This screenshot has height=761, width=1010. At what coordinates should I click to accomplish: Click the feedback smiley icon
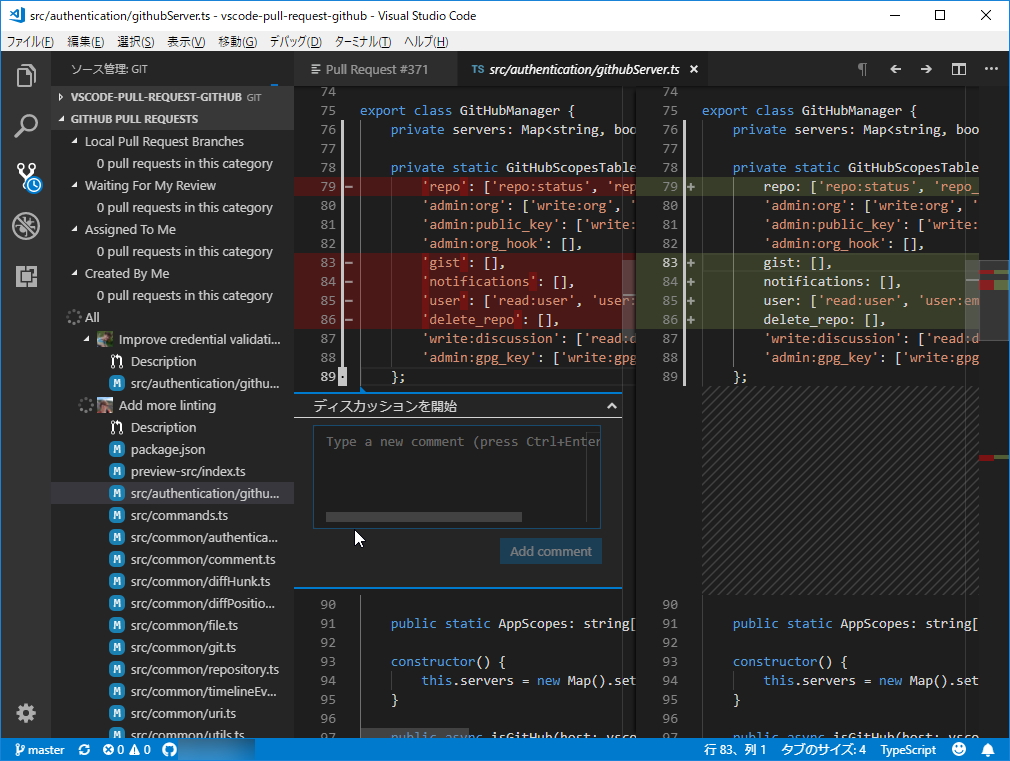[960, 749]
